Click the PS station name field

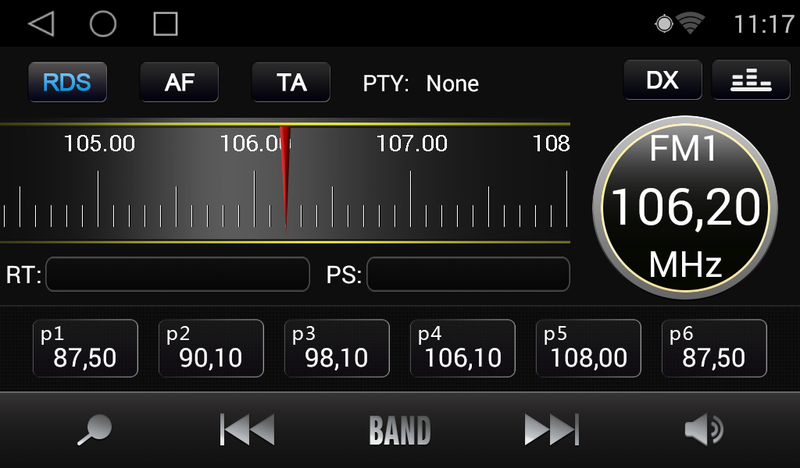tap(468, 275)
